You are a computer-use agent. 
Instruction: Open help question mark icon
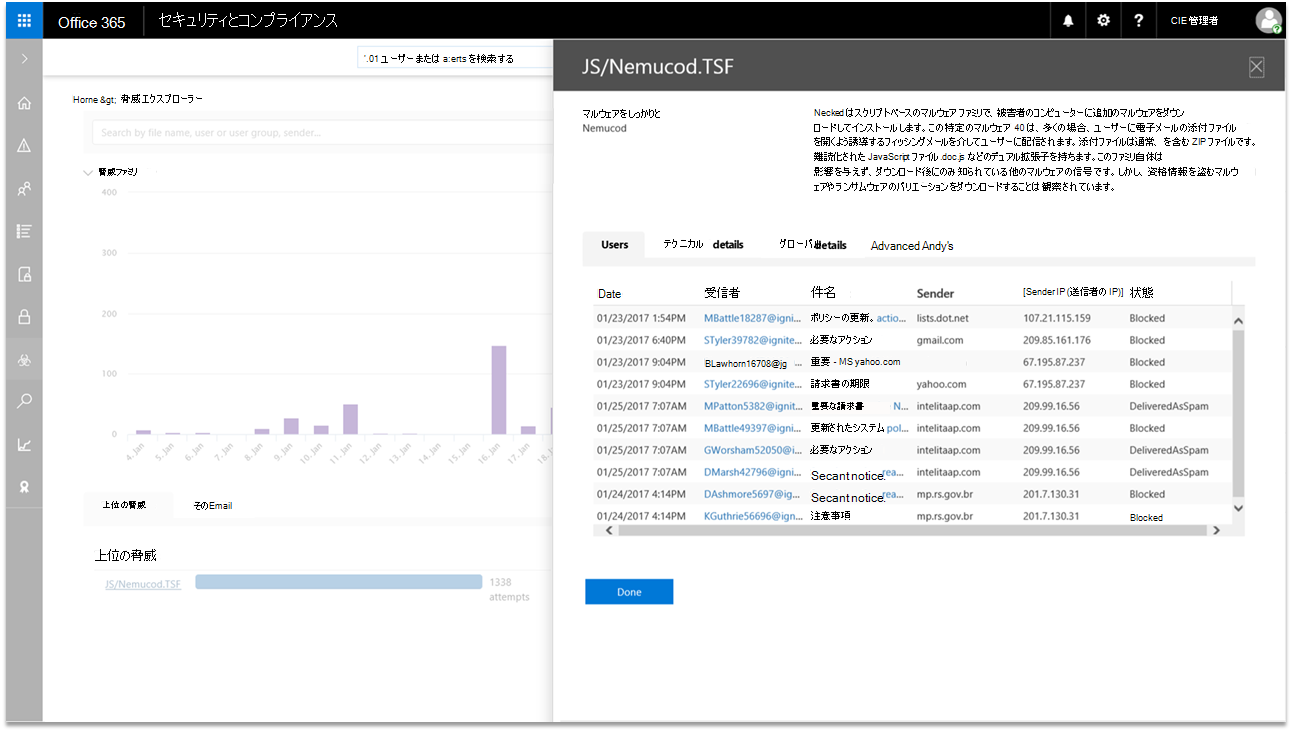point(1138,21)
